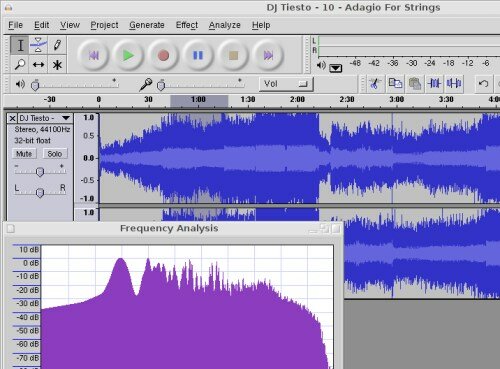The width and height of the screenshot is (500, 369).
Task: Click the meter speaker icon
Action: click(321, 65)
